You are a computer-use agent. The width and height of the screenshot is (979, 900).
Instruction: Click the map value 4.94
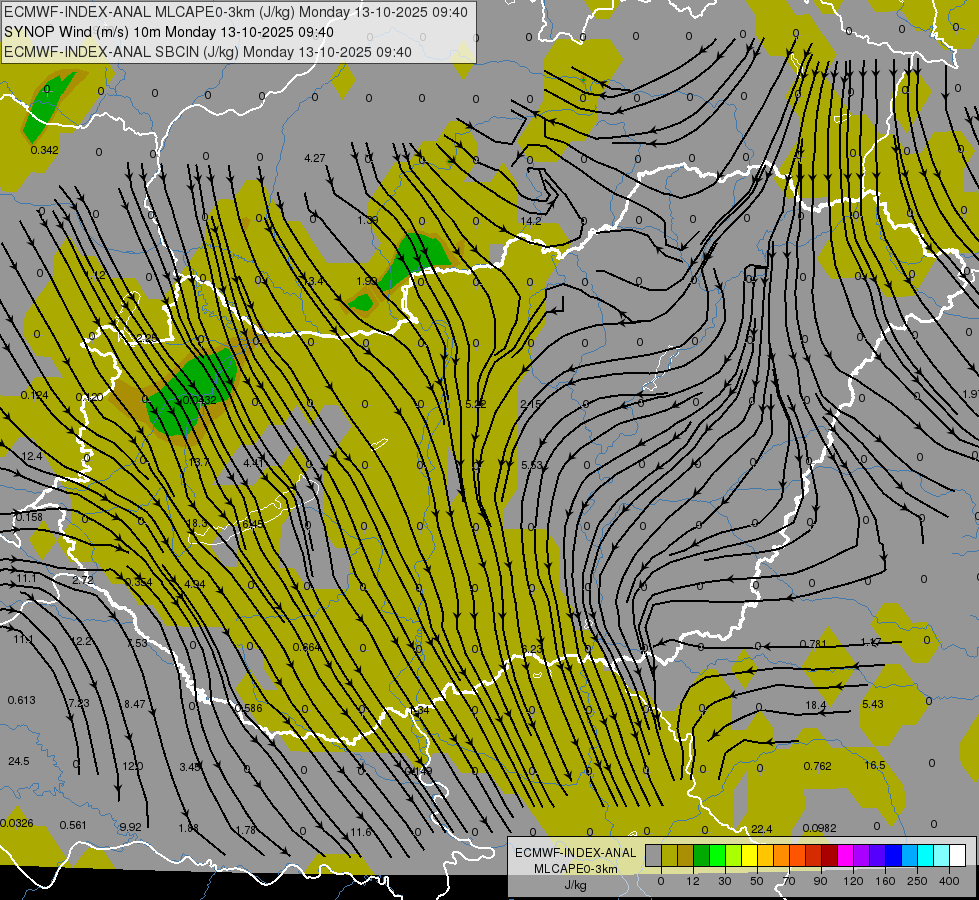(195, 584)
